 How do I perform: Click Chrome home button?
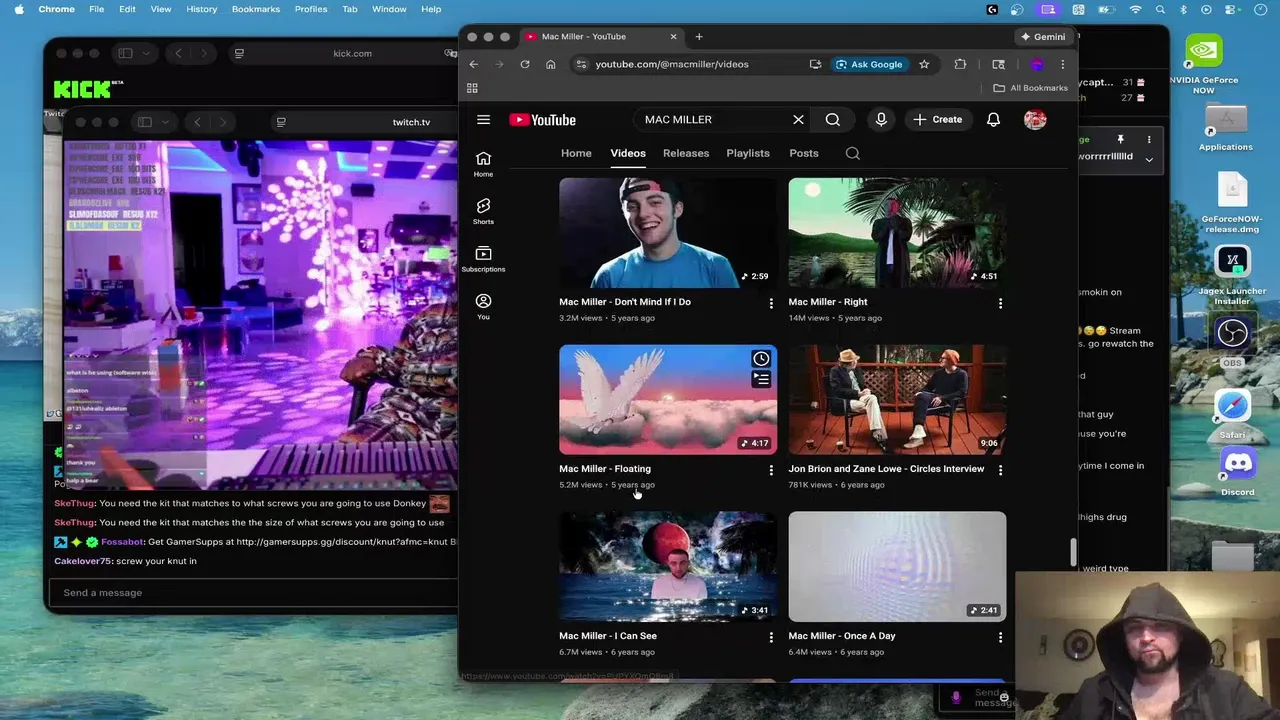[550, 64]
